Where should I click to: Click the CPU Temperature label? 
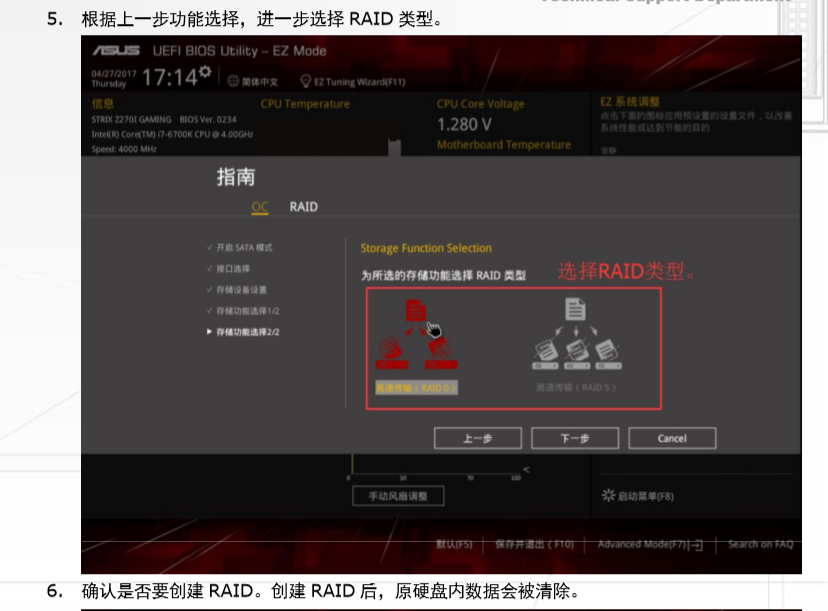pyautogui.click(x=305, y=104)
